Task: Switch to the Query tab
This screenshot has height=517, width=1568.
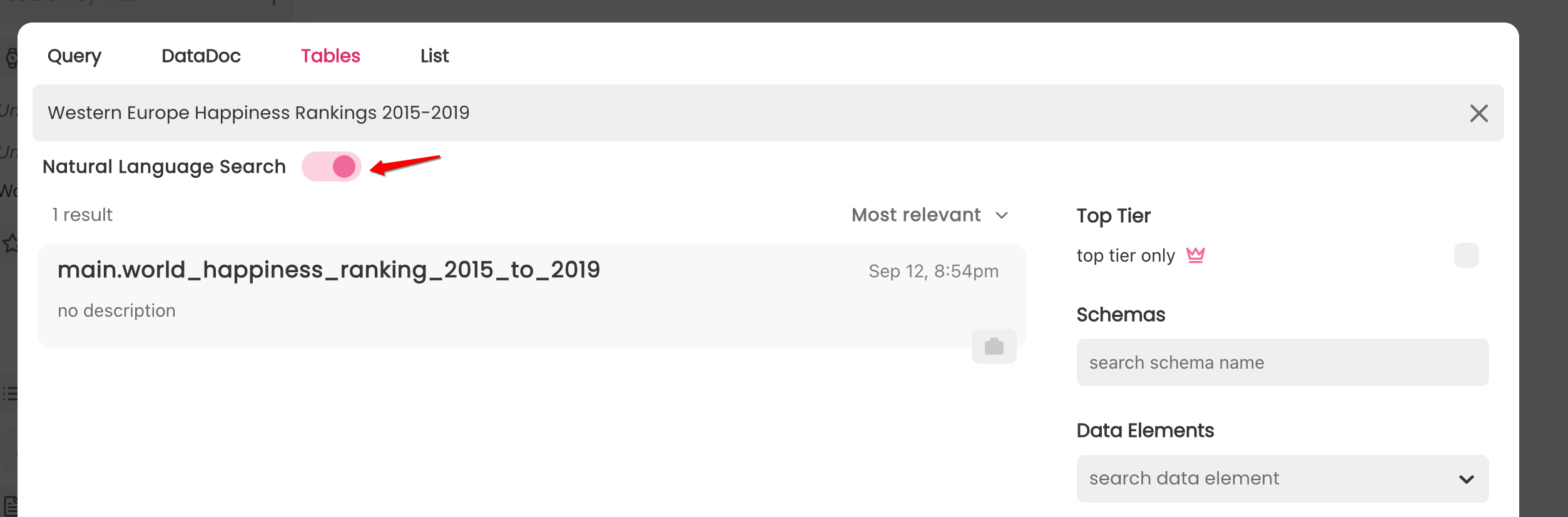Action: click(74, 56)
